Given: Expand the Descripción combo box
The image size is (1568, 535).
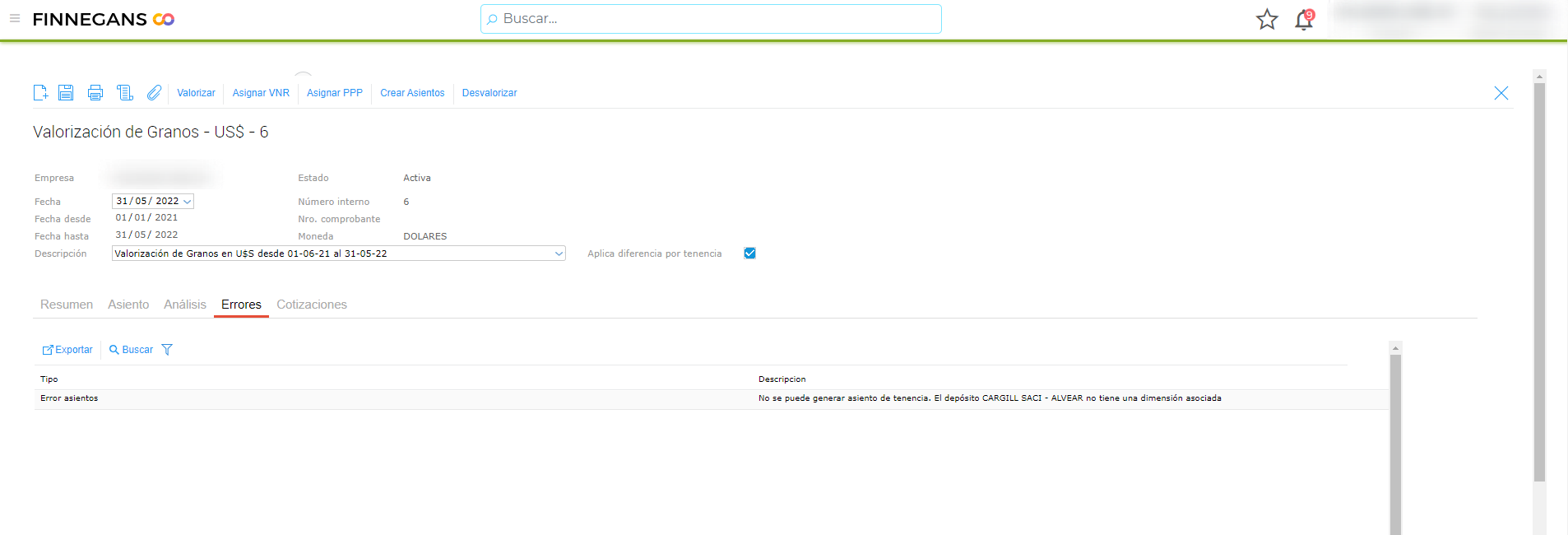Looking at the screenshot, I should [x=559, y=254].
